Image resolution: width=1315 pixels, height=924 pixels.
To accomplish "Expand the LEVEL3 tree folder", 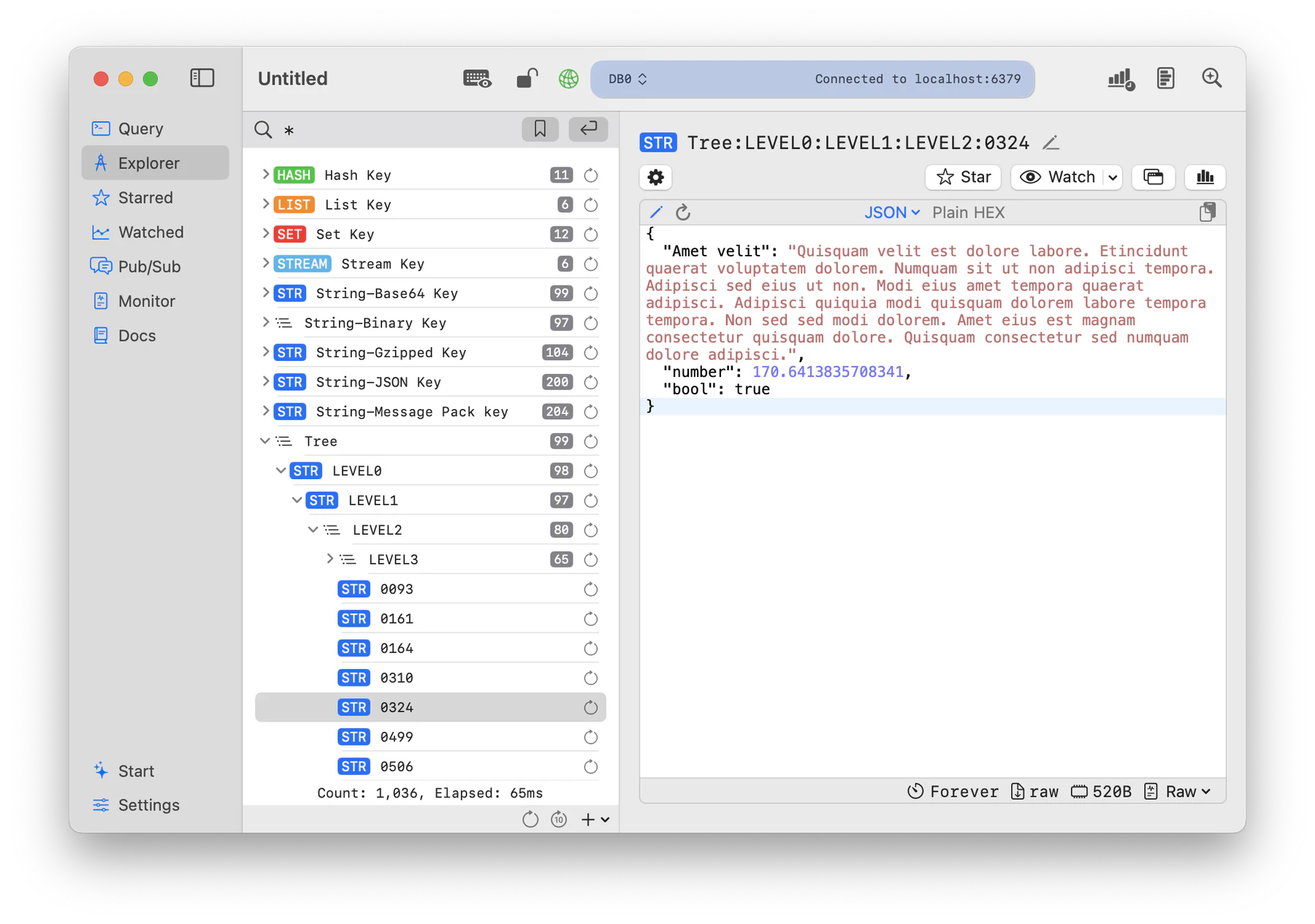I will point(329,559).
